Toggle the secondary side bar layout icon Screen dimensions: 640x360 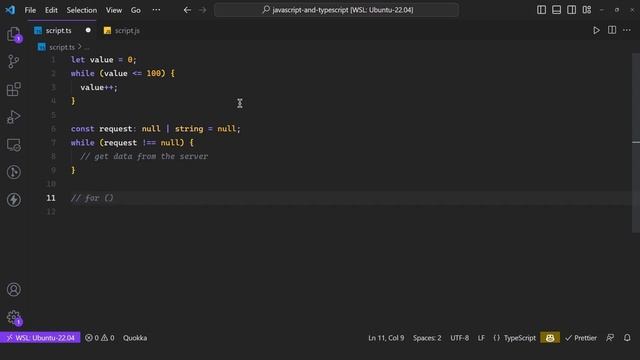(x=571, y=10)
